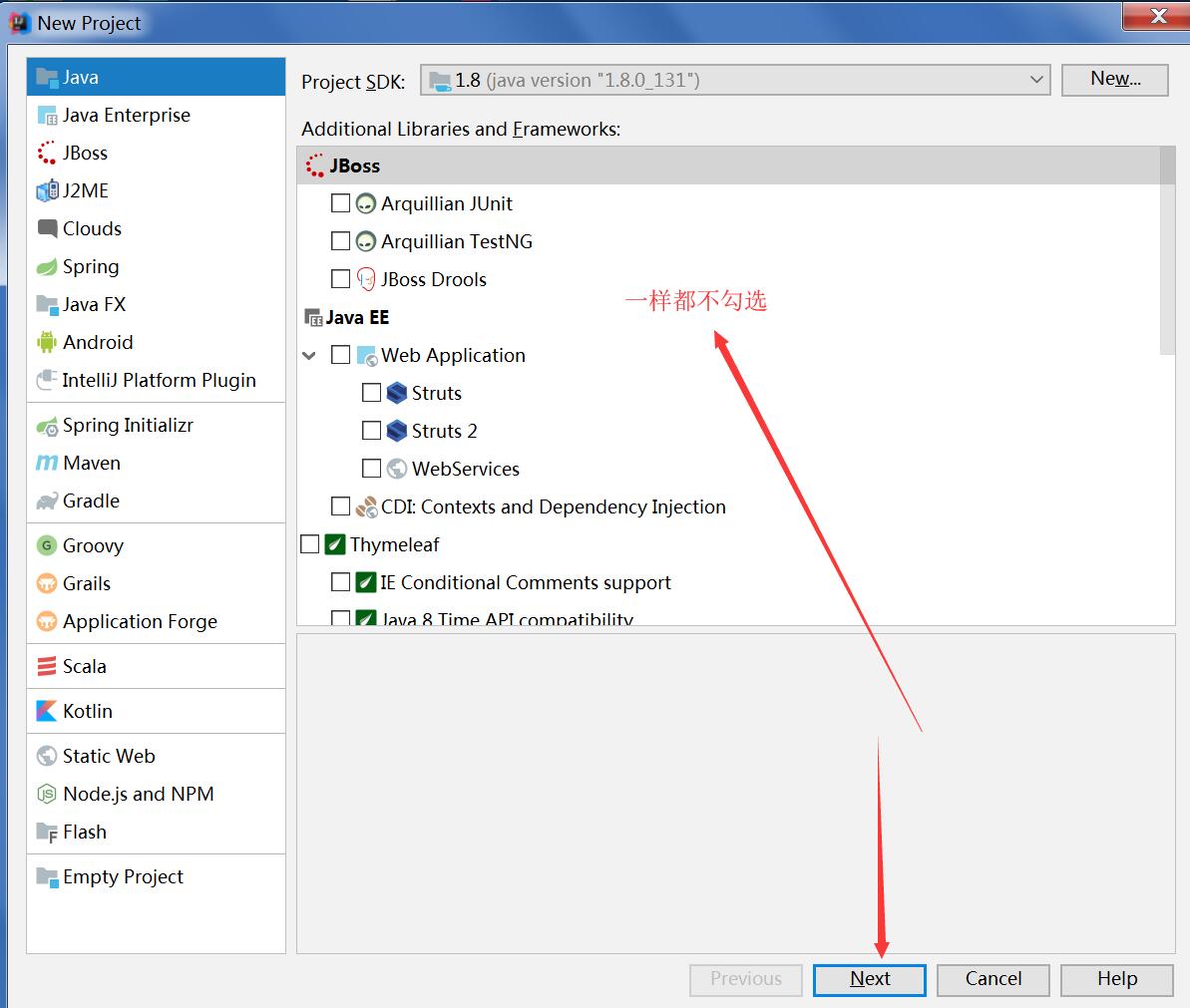Check IE Conditional Comments support box

tap(341, 582)
